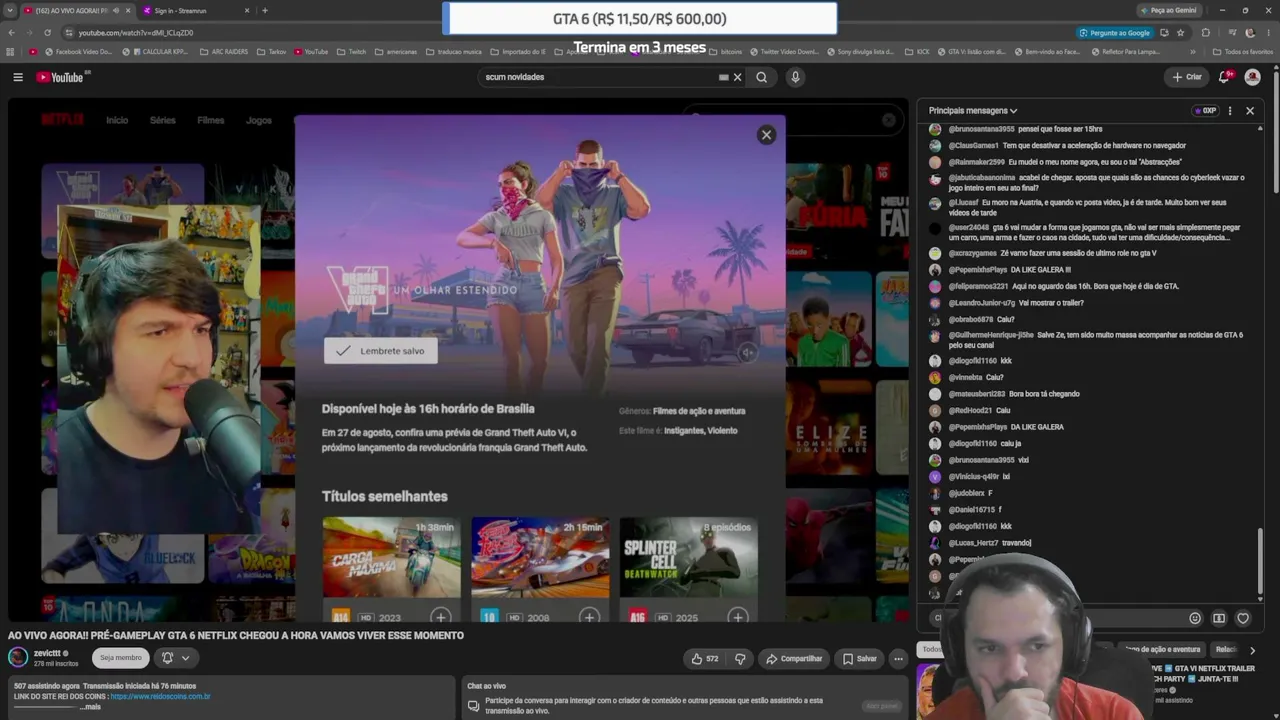Open the Twitch bookmark folder
This screenshot has height=720, width=1280.
(352, 52)
